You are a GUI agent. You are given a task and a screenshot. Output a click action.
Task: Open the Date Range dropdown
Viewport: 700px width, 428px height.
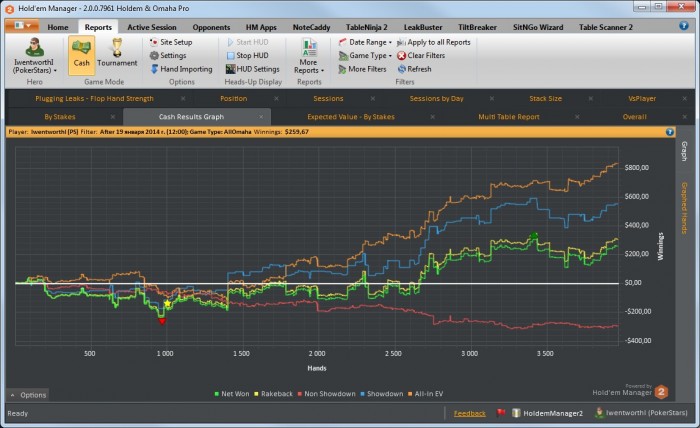click(x=370, y=43)
